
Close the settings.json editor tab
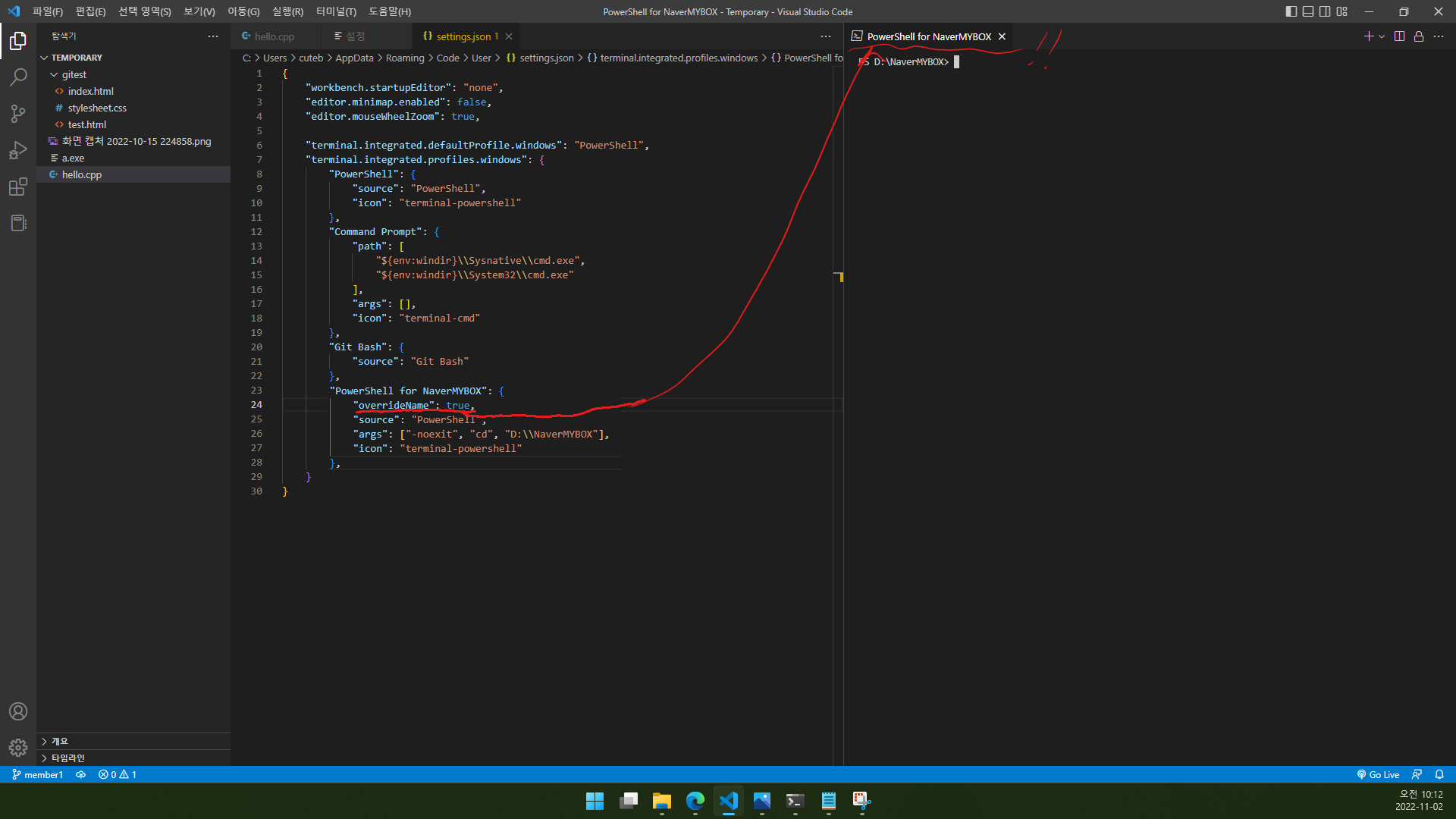coord(509,36)
